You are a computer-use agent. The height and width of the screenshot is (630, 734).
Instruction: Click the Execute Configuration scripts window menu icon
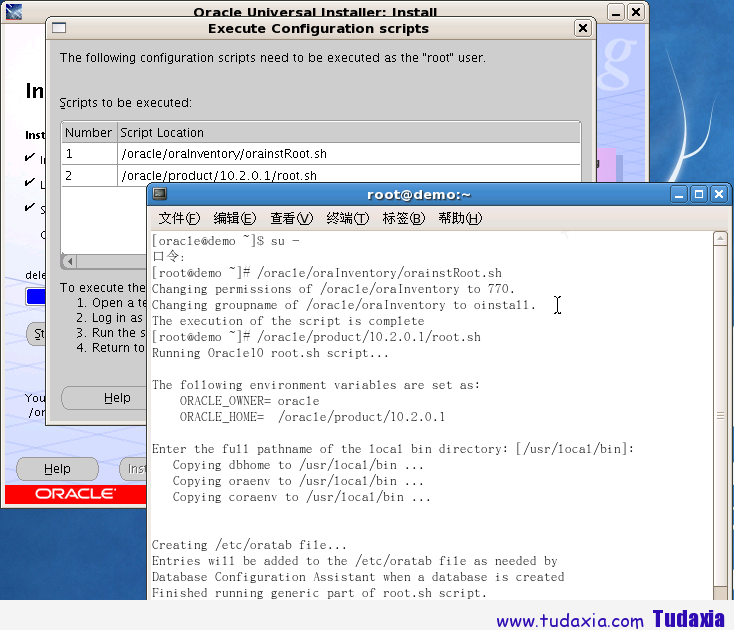59,28
